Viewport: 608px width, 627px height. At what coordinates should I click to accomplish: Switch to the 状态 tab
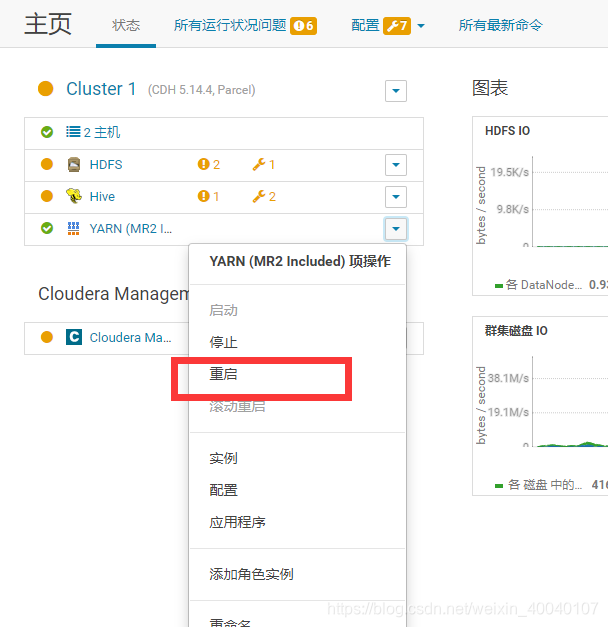126,25
